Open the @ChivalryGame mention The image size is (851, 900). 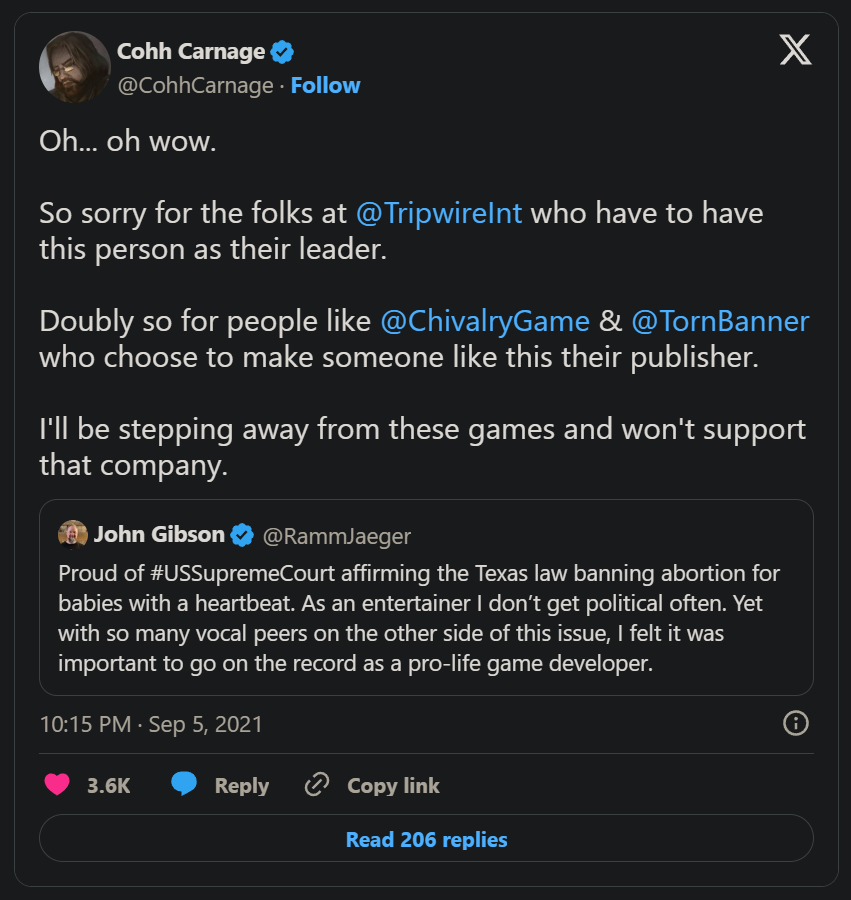(485, 321)
